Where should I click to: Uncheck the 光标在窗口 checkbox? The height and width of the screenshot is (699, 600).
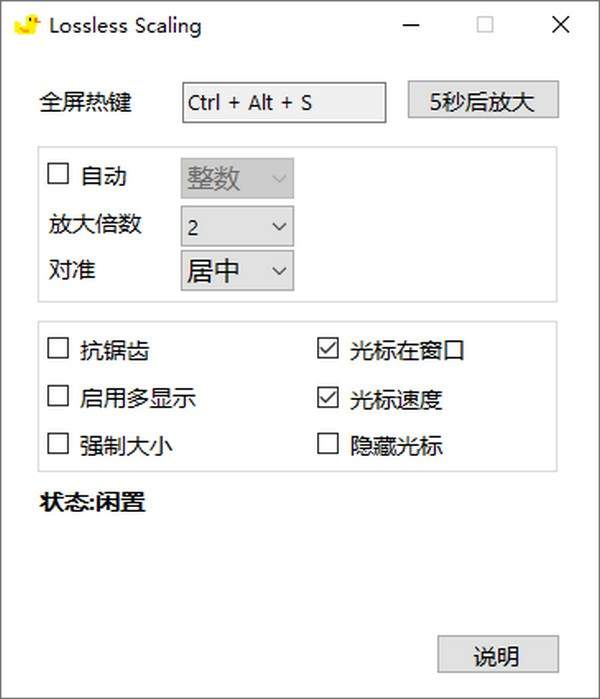[328, 349]
